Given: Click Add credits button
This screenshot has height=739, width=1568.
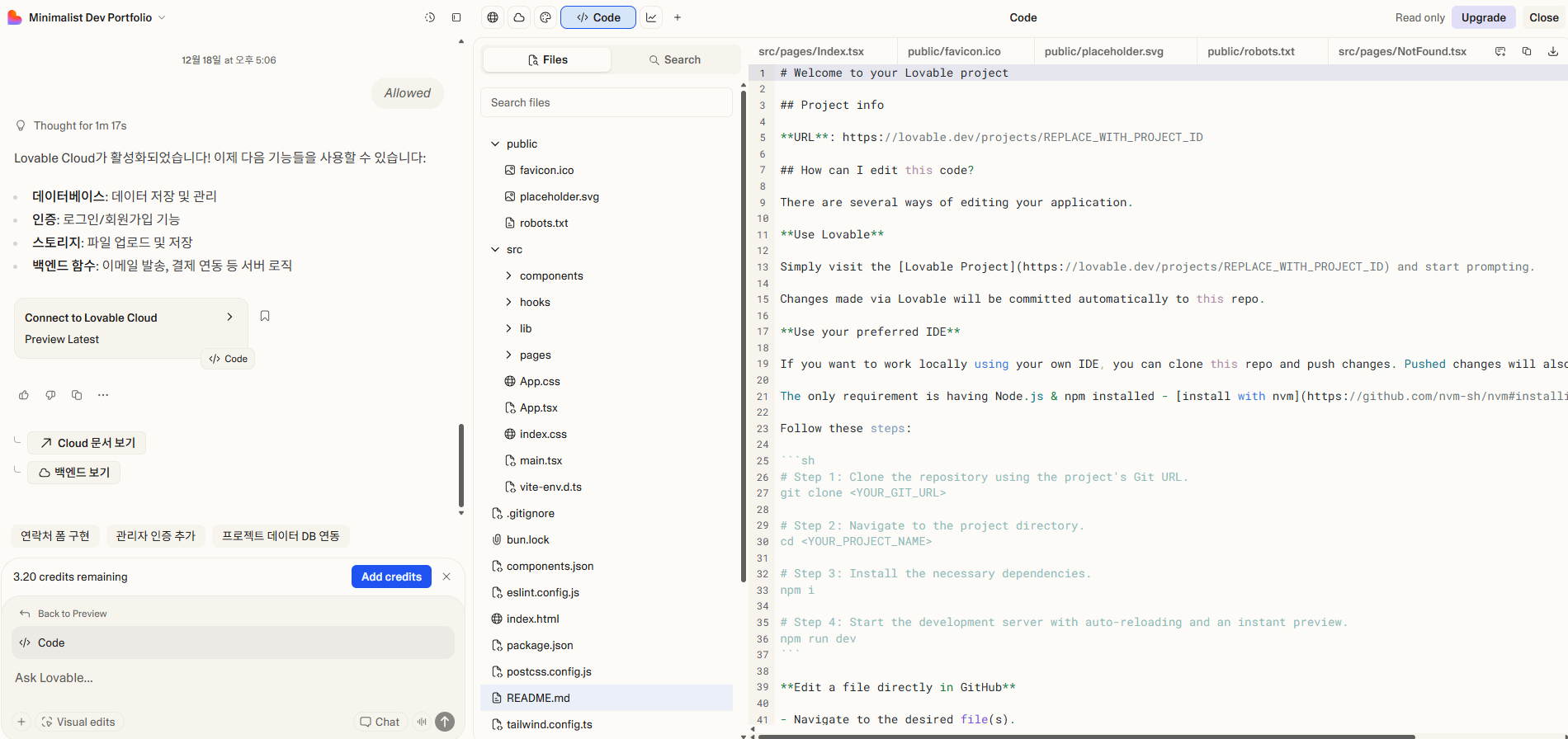Looking at the screenshot, I should [x=391, y=577].
